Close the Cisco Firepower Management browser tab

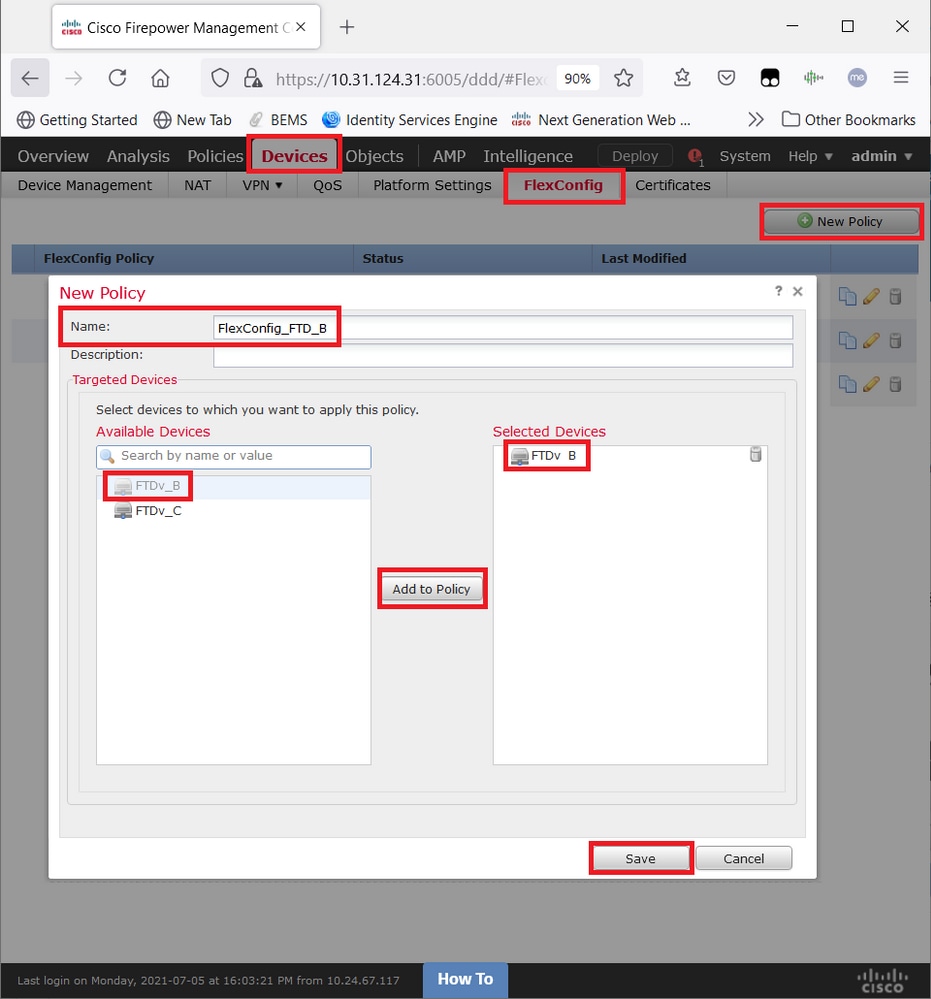301,27
